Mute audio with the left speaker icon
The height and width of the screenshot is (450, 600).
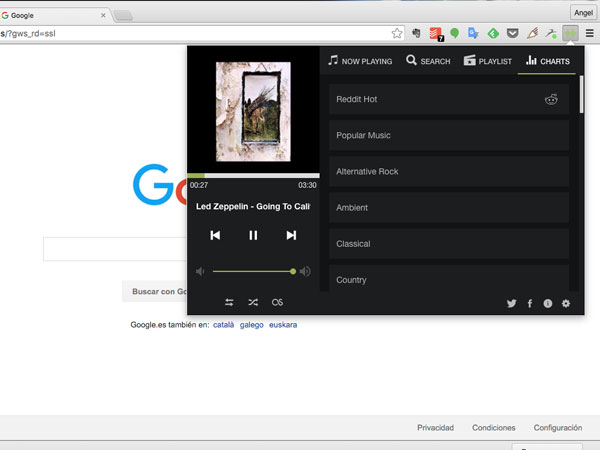[200, 271]
